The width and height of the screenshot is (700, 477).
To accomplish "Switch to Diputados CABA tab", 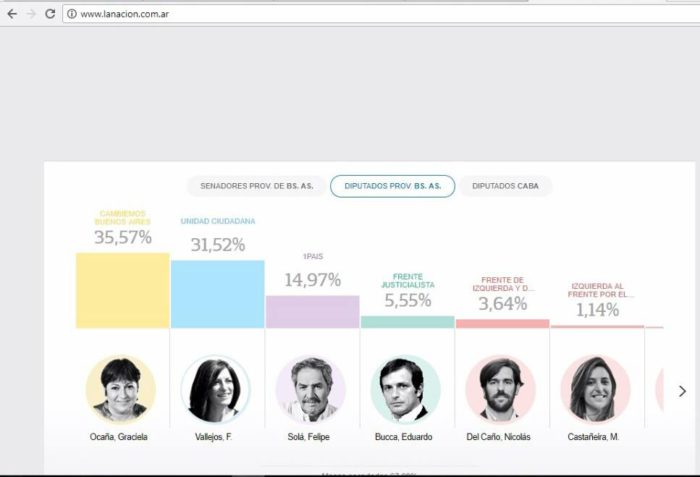I will click(x=505, y=186).
